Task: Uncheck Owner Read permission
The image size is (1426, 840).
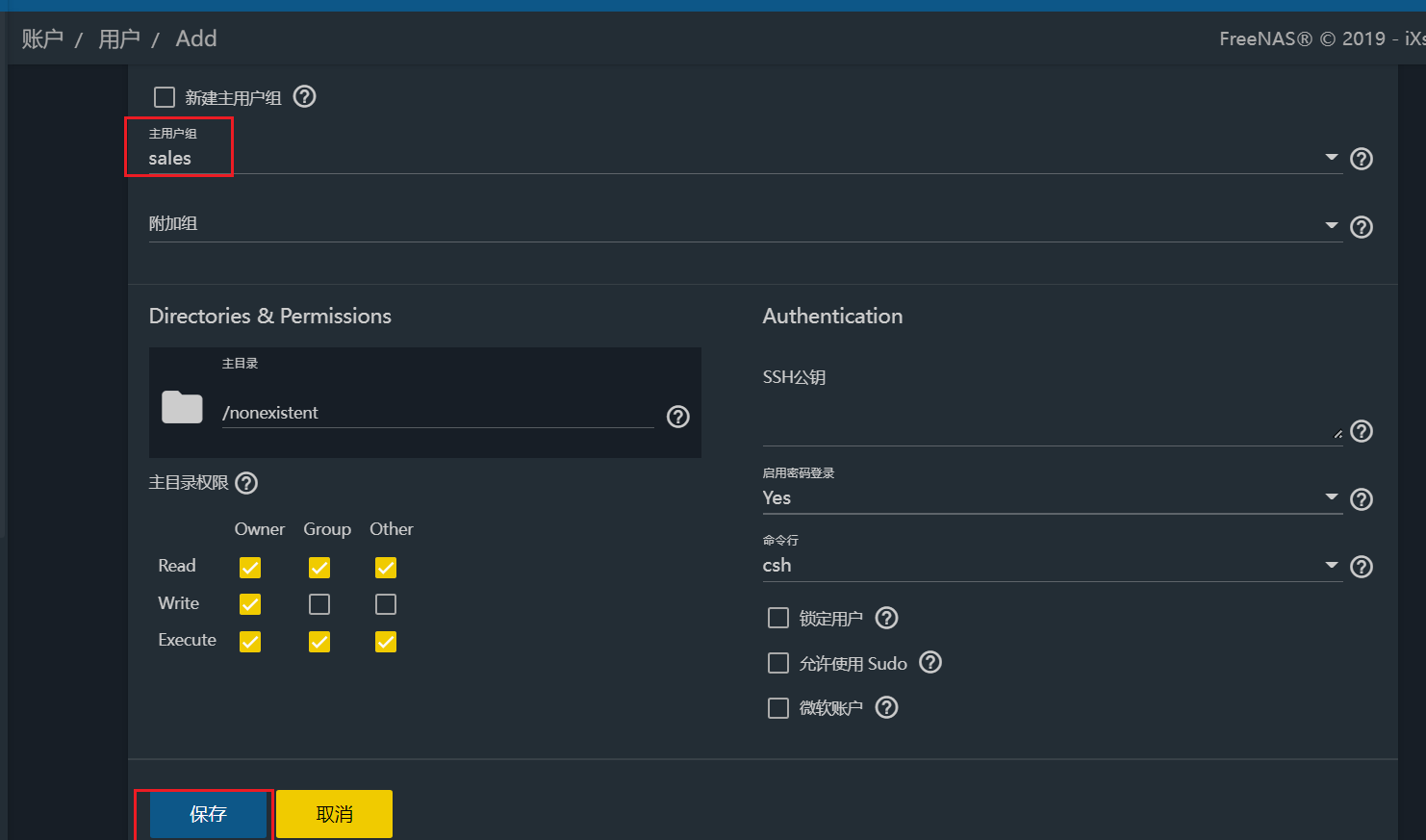Action: (x=250, y=568)
